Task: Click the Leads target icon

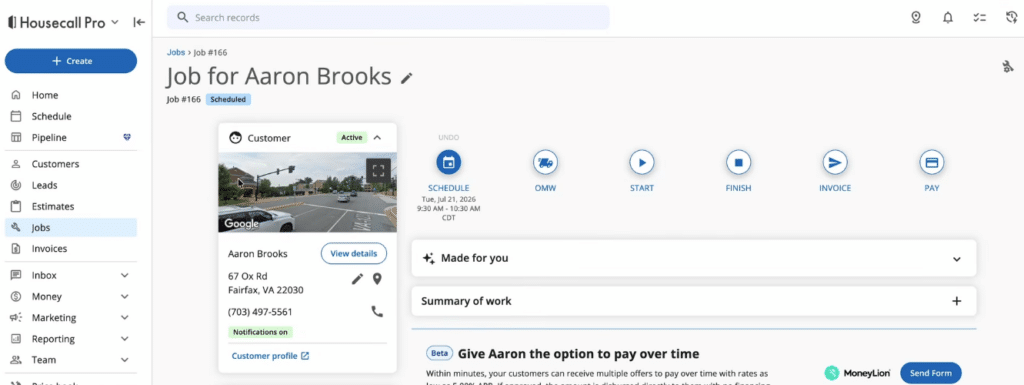Action: pos(16,185)
